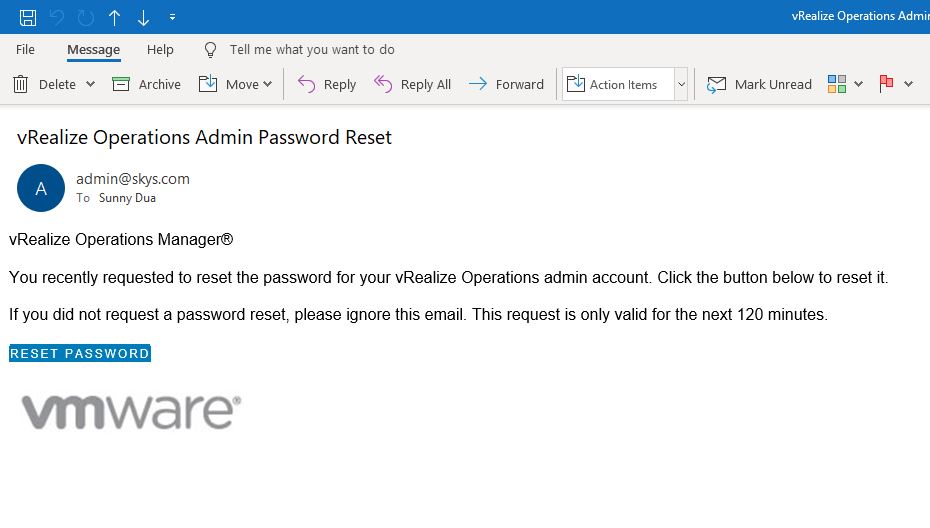Expand the Action Items gallery arrow
Screen dimensions: 930x528
click(681, 84)
